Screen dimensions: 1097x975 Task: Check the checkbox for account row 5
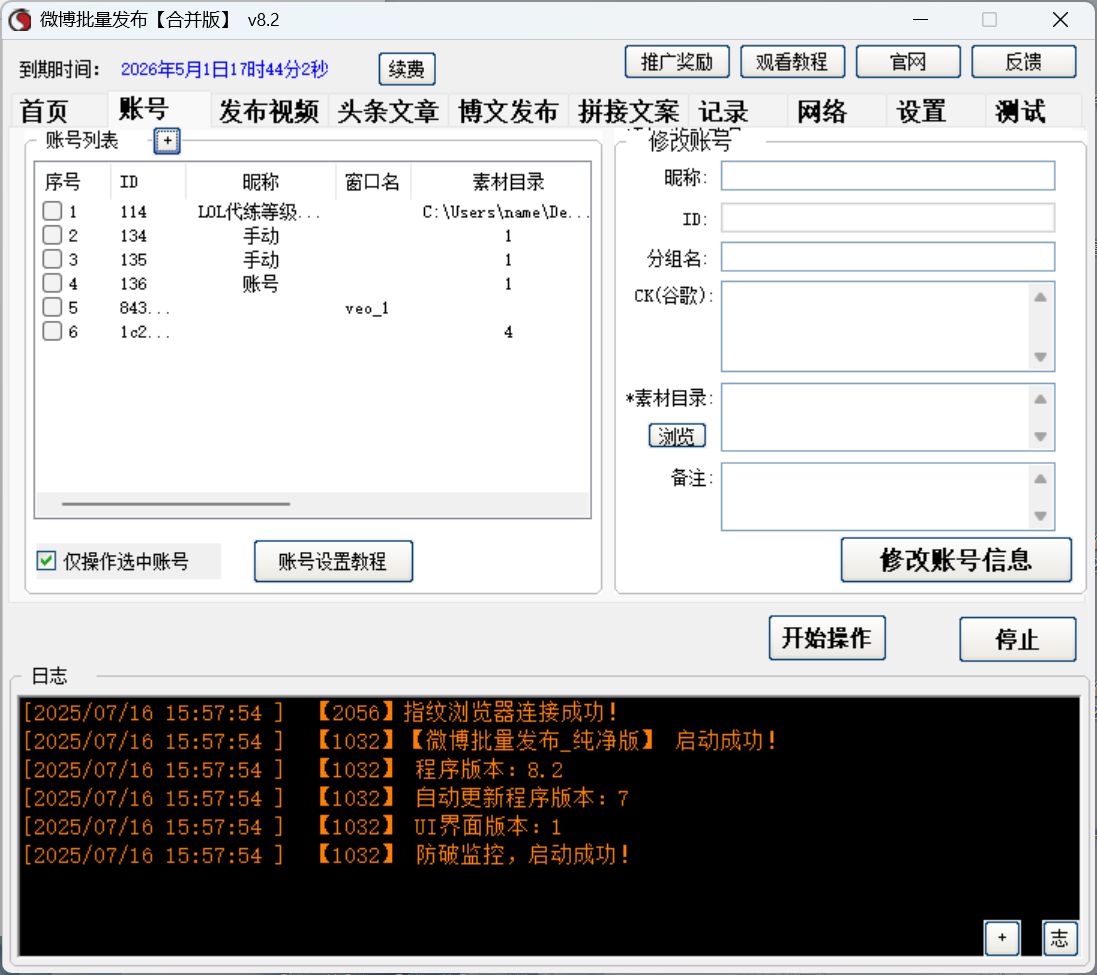pyautogui.click(x=52, y=308)
